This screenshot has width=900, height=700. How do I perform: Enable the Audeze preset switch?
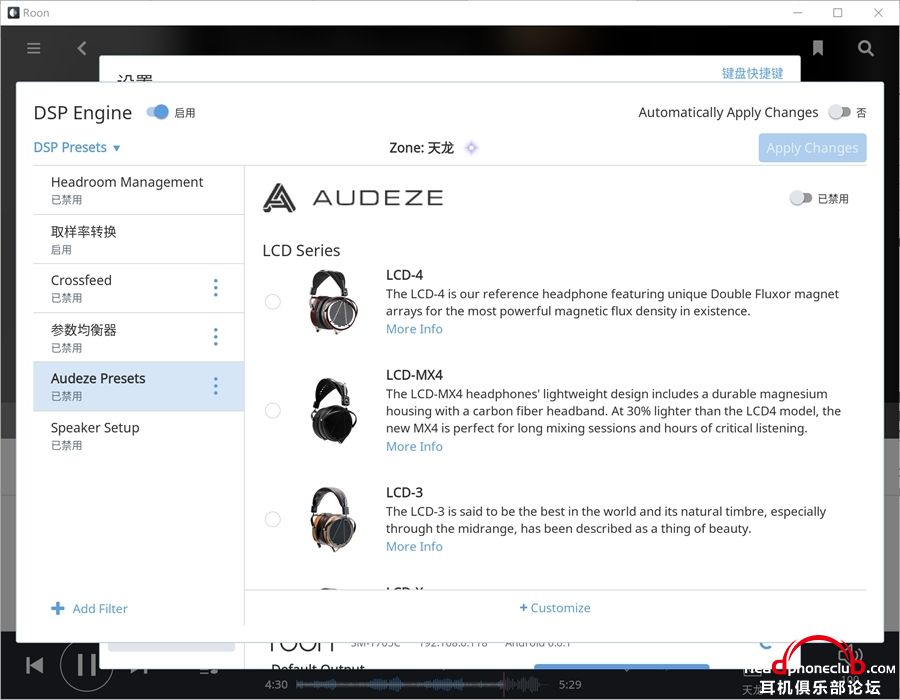(801, 199)
